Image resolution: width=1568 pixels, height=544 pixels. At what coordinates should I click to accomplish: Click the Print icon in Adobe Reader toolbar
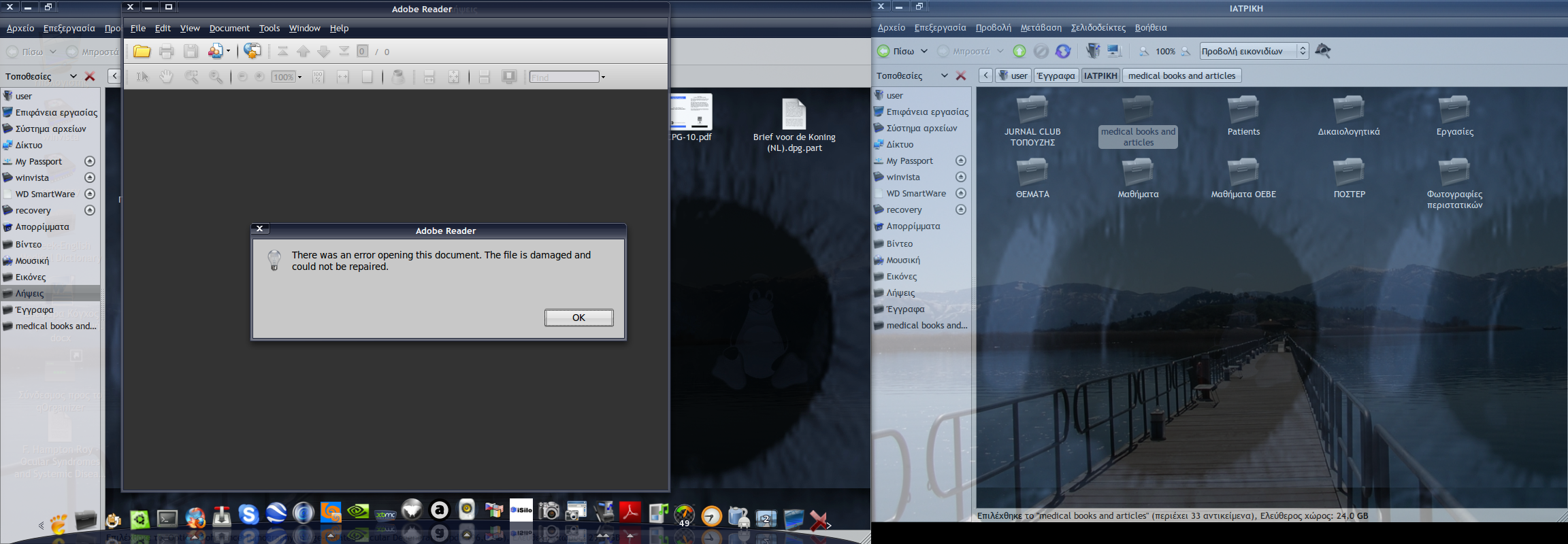point(167,51)
